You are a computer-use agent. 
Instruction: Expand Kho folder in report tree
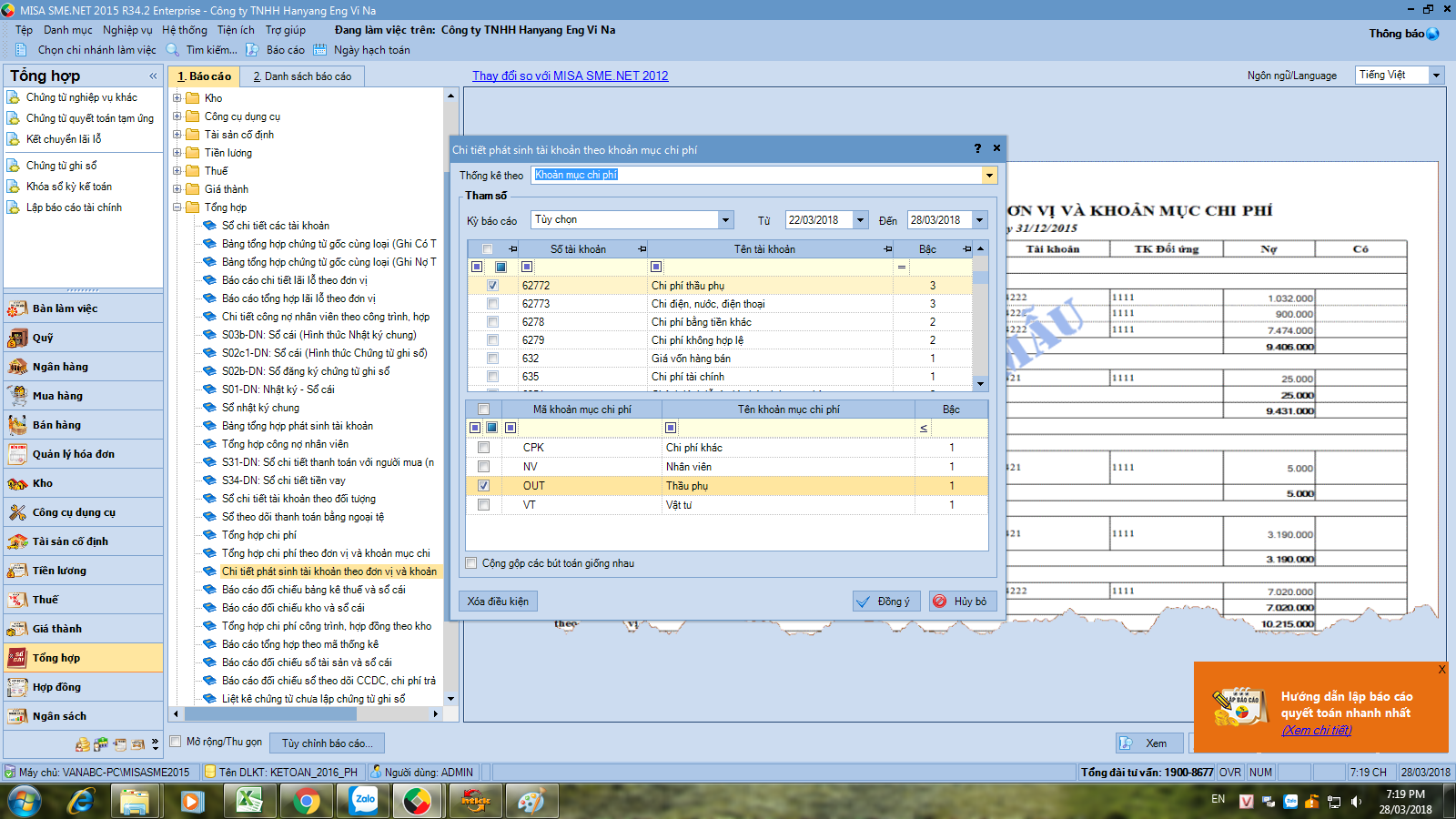point(177,98)
